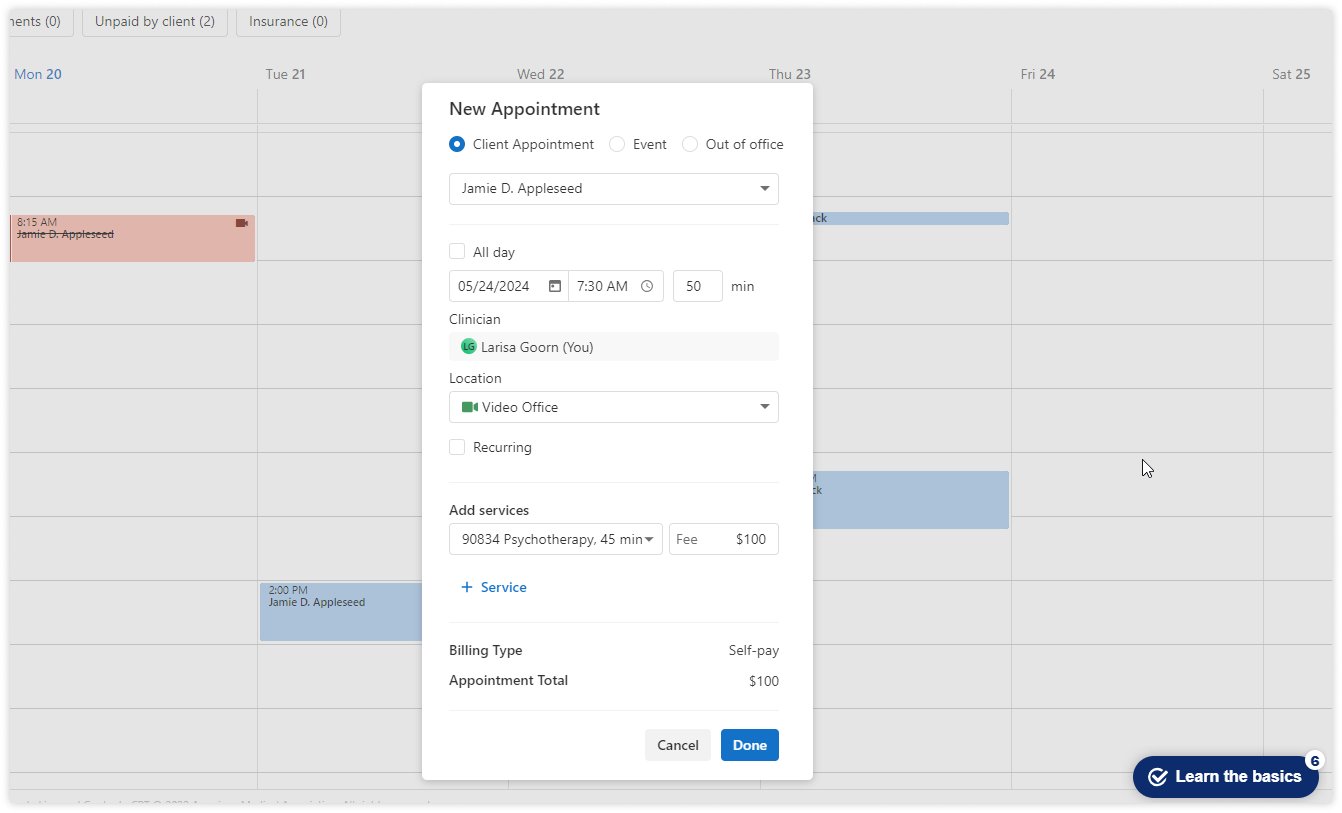Viewport: 1342px width, 813px height.
Task: Open the Insurance (0) filter tab
Action: pos(288,21)
